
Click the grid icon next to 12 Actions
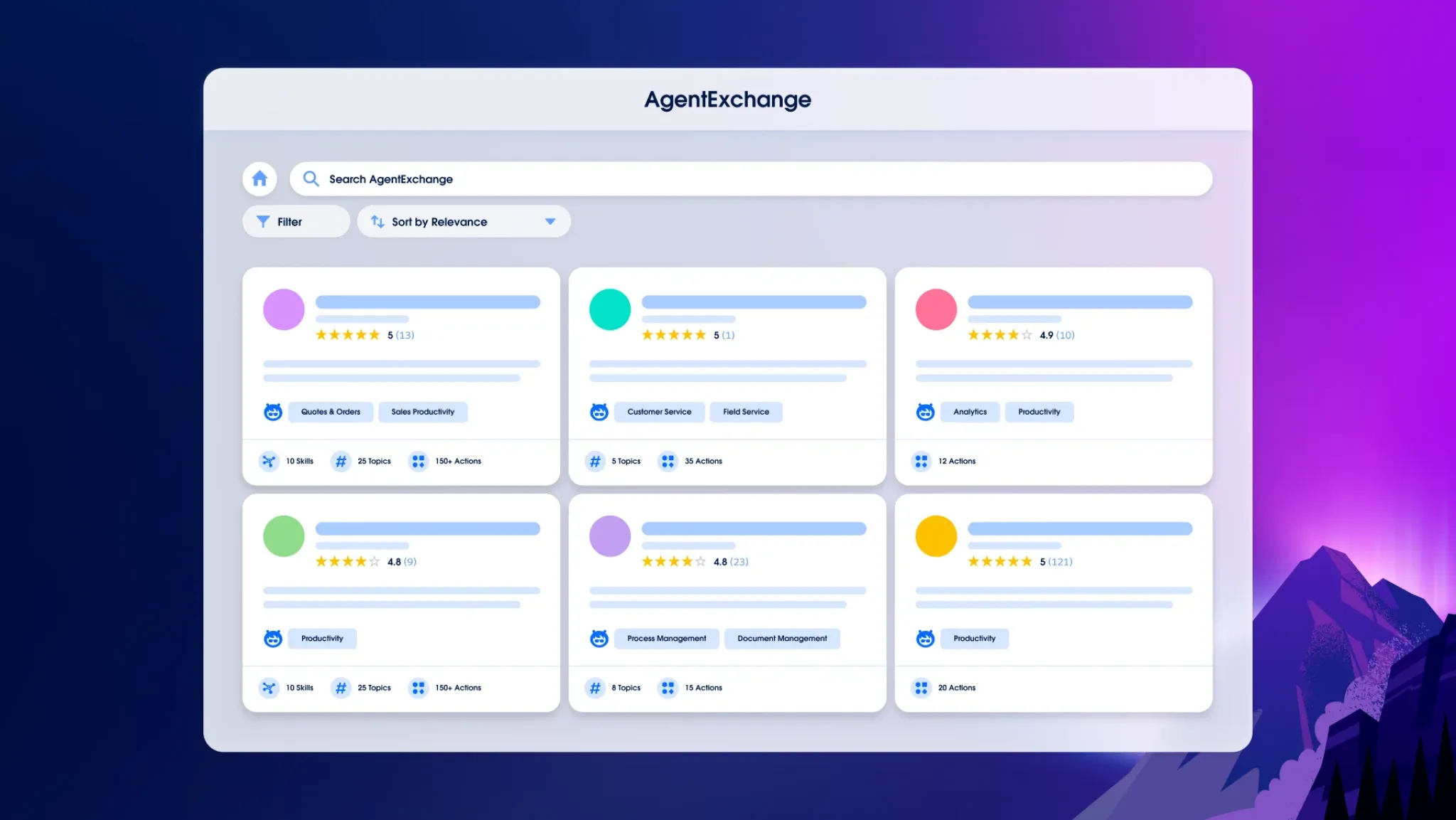[x=921, y=461]
